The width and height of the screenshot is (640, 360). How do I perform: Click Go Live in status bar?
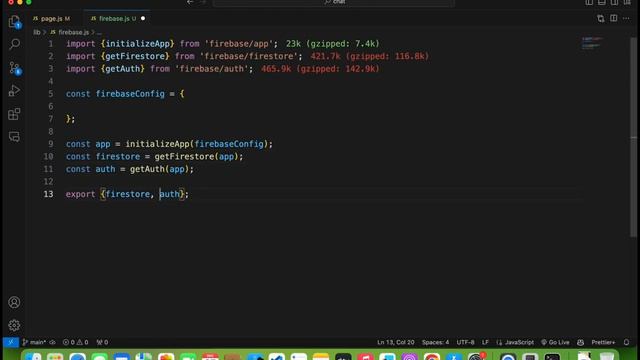coord(555,342)
